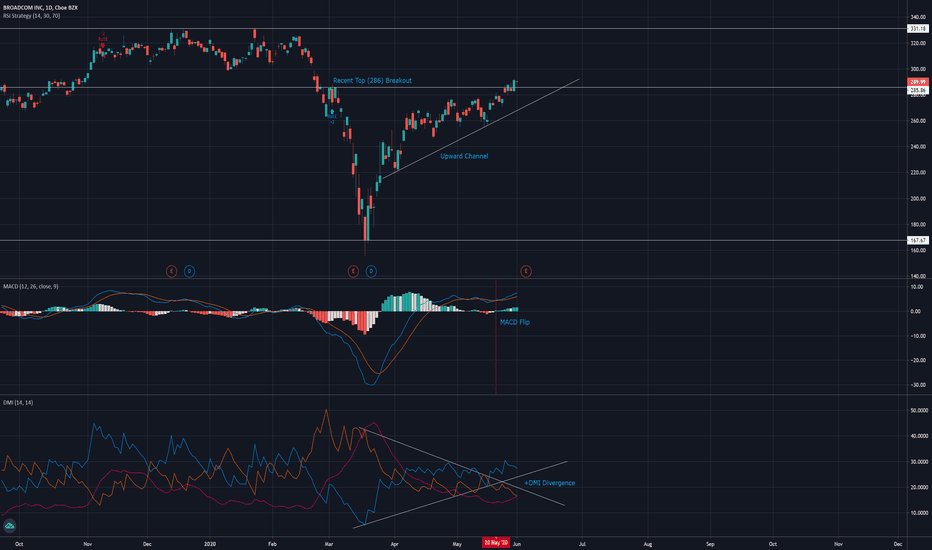Click the 180.00 price axis label
The height and width of the screenshot is (550, 932).
(918, 225)
